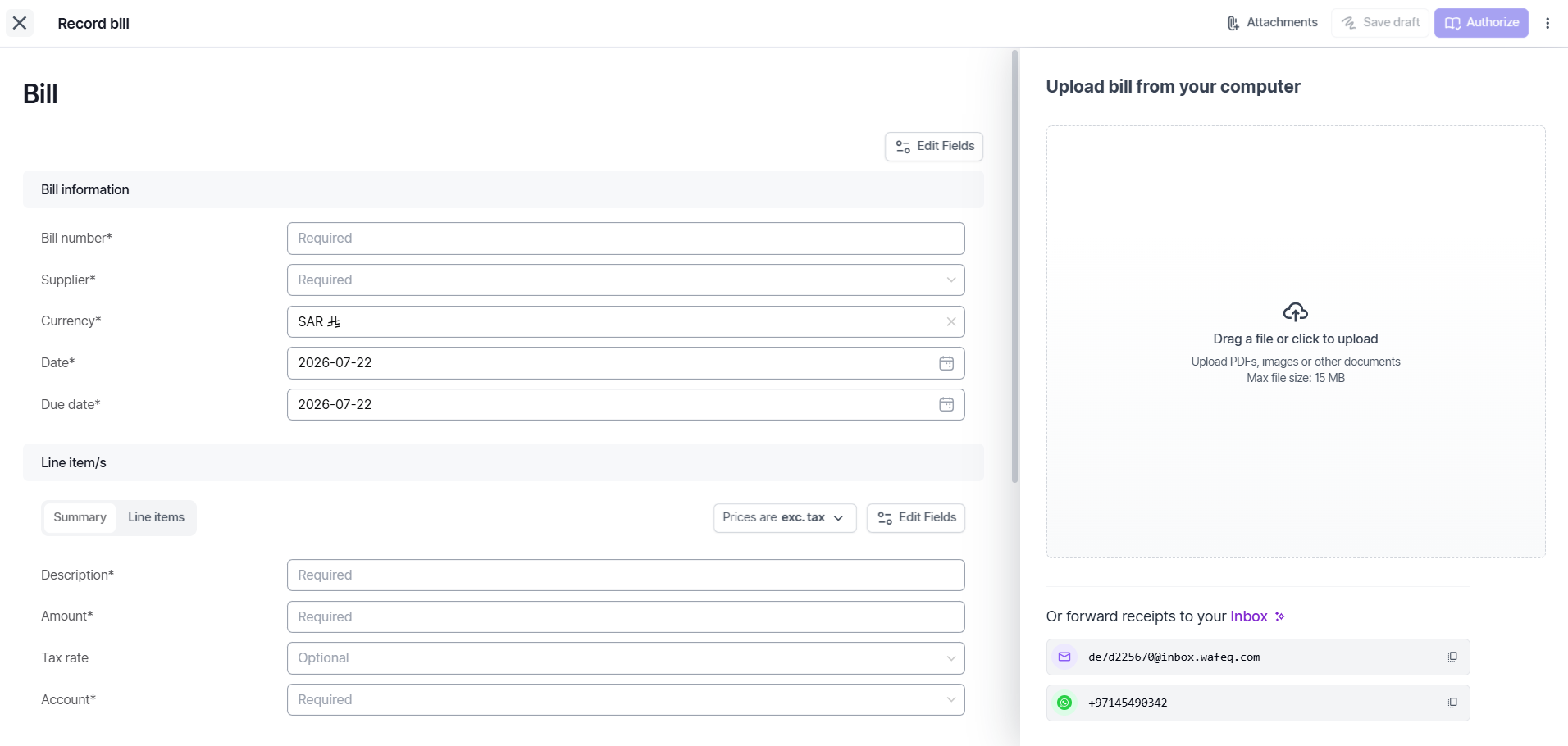Save bill as draft
The height and width of the screenshot is (746, 1568).
tap(1380, 23)
